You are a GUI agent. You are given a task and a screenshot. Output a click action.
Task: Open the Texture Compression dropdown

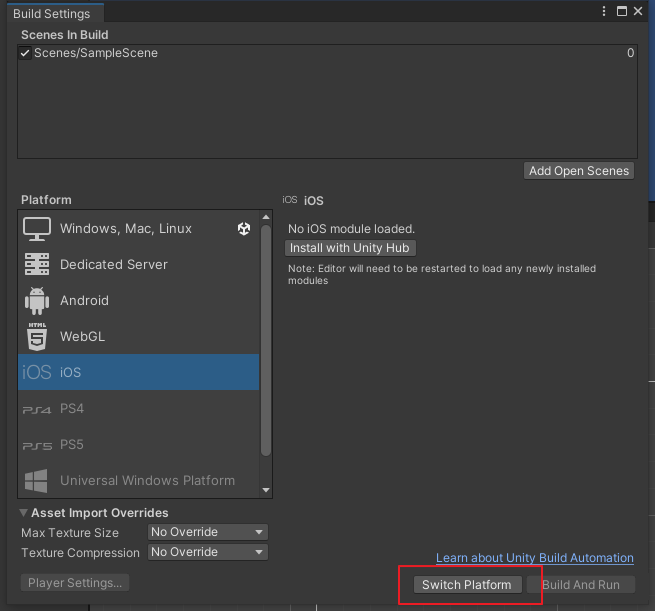coord(208,552)
